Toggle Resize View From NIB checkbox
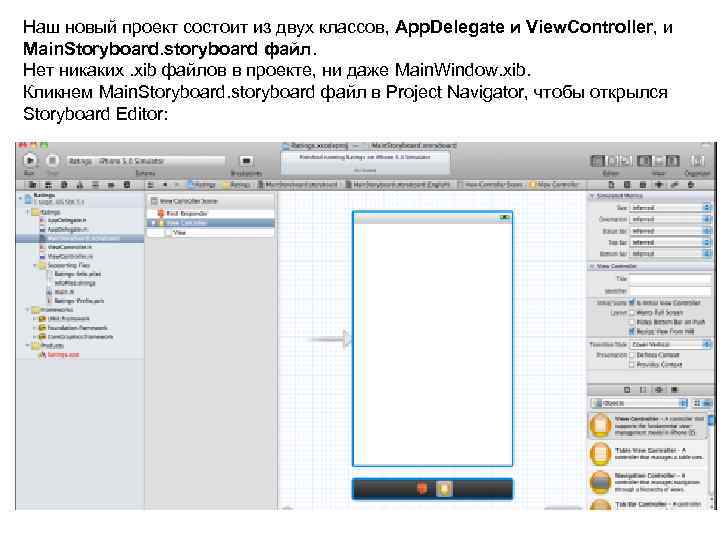The height and width of the screenshot is (540, 720). coord(632,332)
